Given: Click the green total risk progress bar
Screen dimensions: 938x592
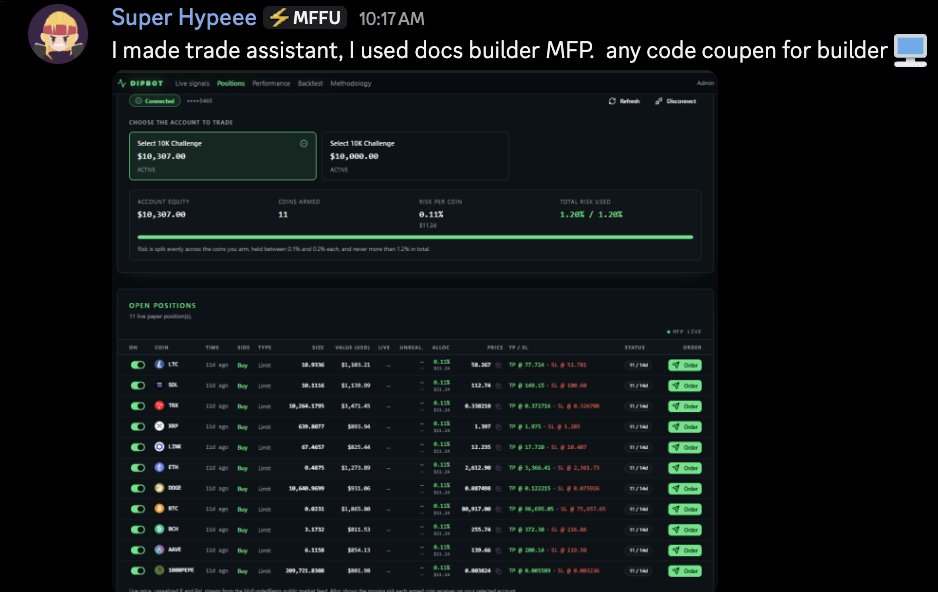Looking at the screenshot, I should coord(415,237).
